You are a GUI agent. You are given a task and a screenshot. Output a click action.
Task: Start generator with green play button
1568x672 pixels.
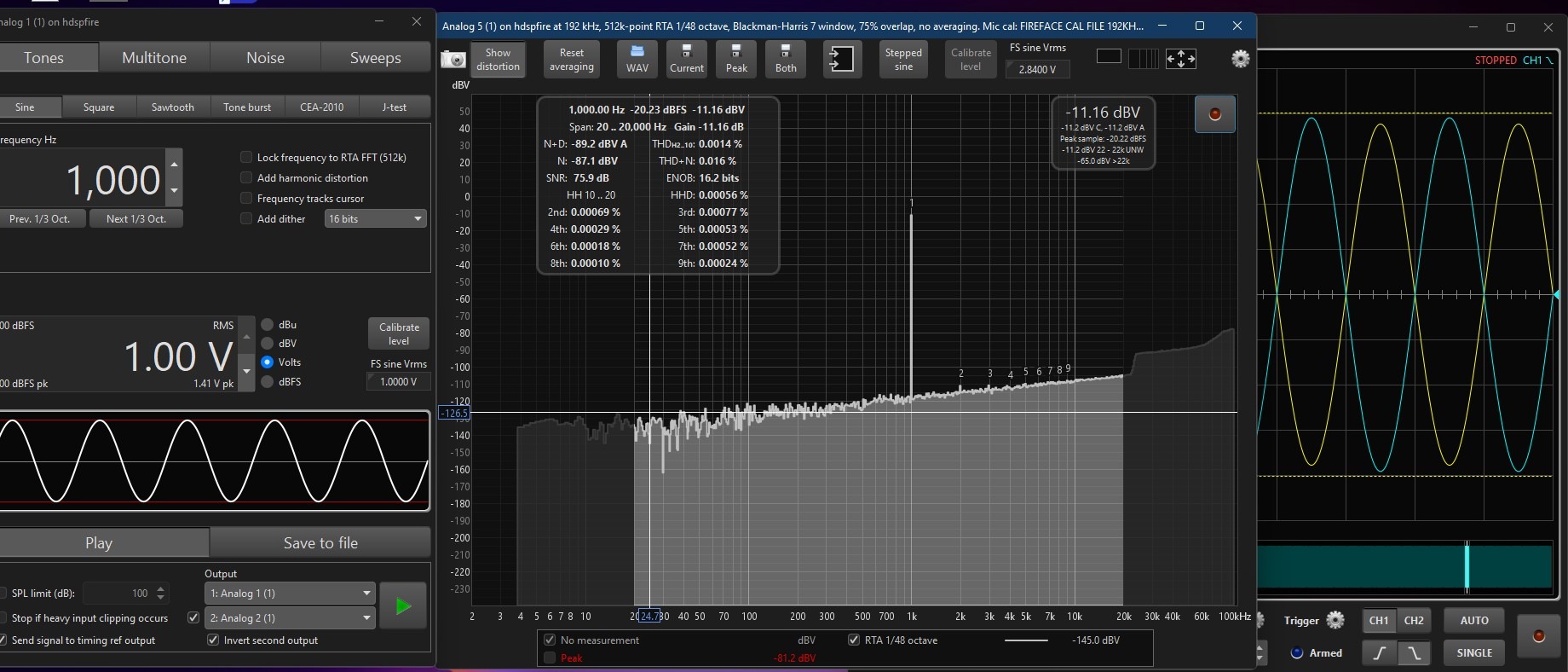click(403, 606)
